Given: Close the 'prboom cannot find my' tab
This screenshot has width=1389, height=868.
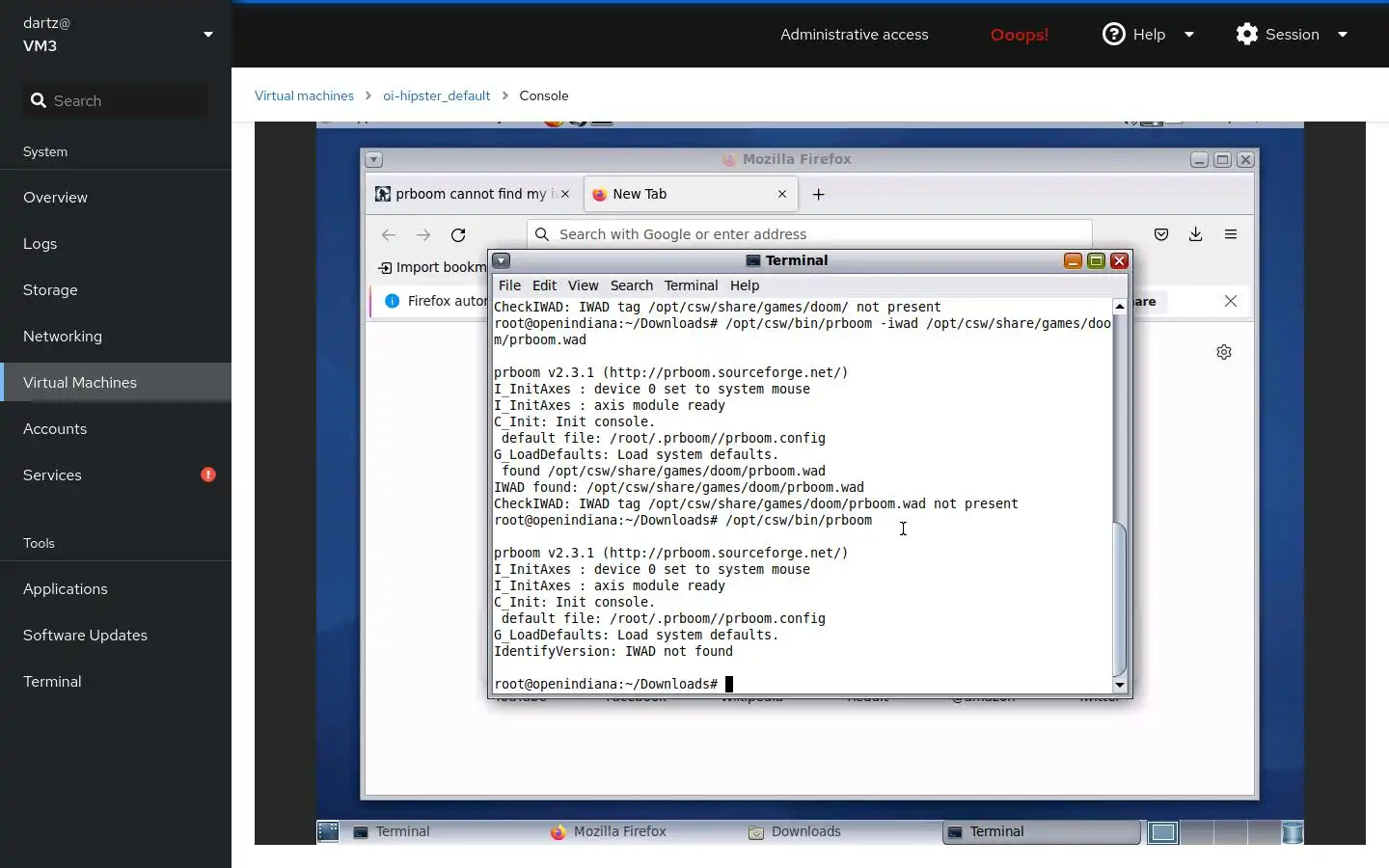Looking at the screenshot, I should tap(565, 194).
